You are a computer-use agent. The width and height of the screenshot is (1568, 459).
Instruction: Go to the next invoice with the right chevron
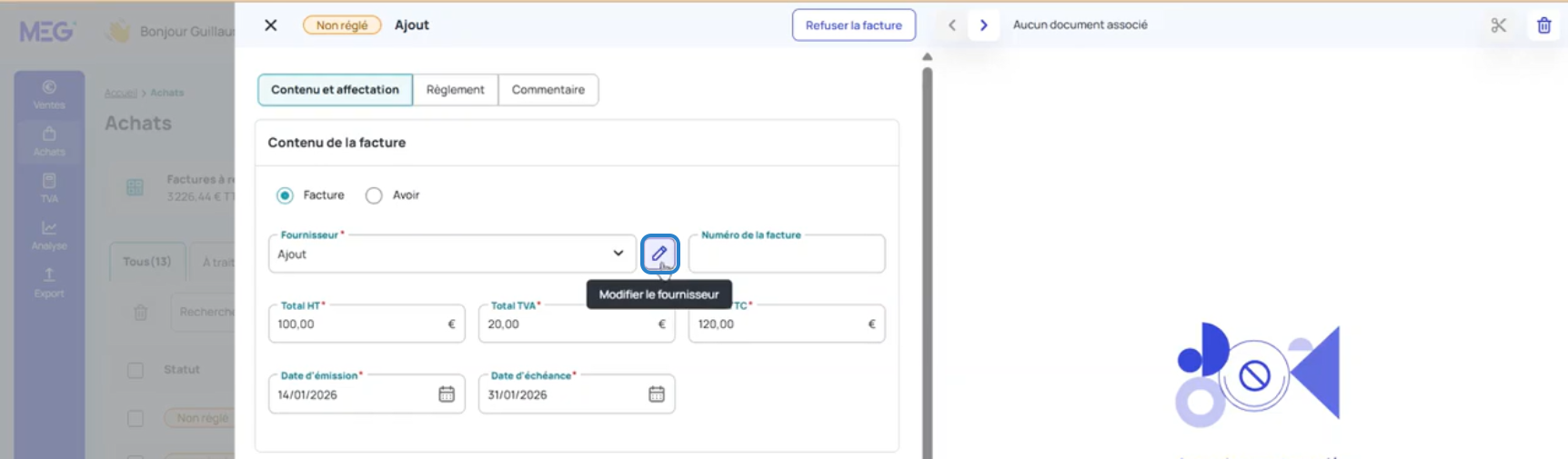tap(983, 25)
